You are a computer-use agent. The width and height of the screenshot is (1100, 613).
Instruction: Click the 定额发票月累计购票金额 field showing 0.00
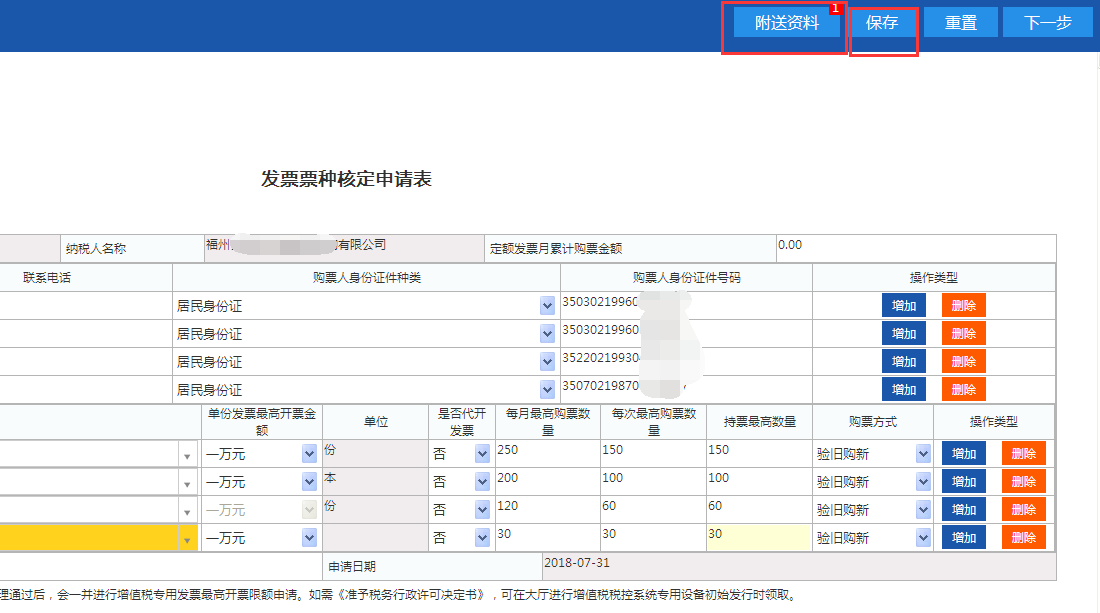point(915,248)
